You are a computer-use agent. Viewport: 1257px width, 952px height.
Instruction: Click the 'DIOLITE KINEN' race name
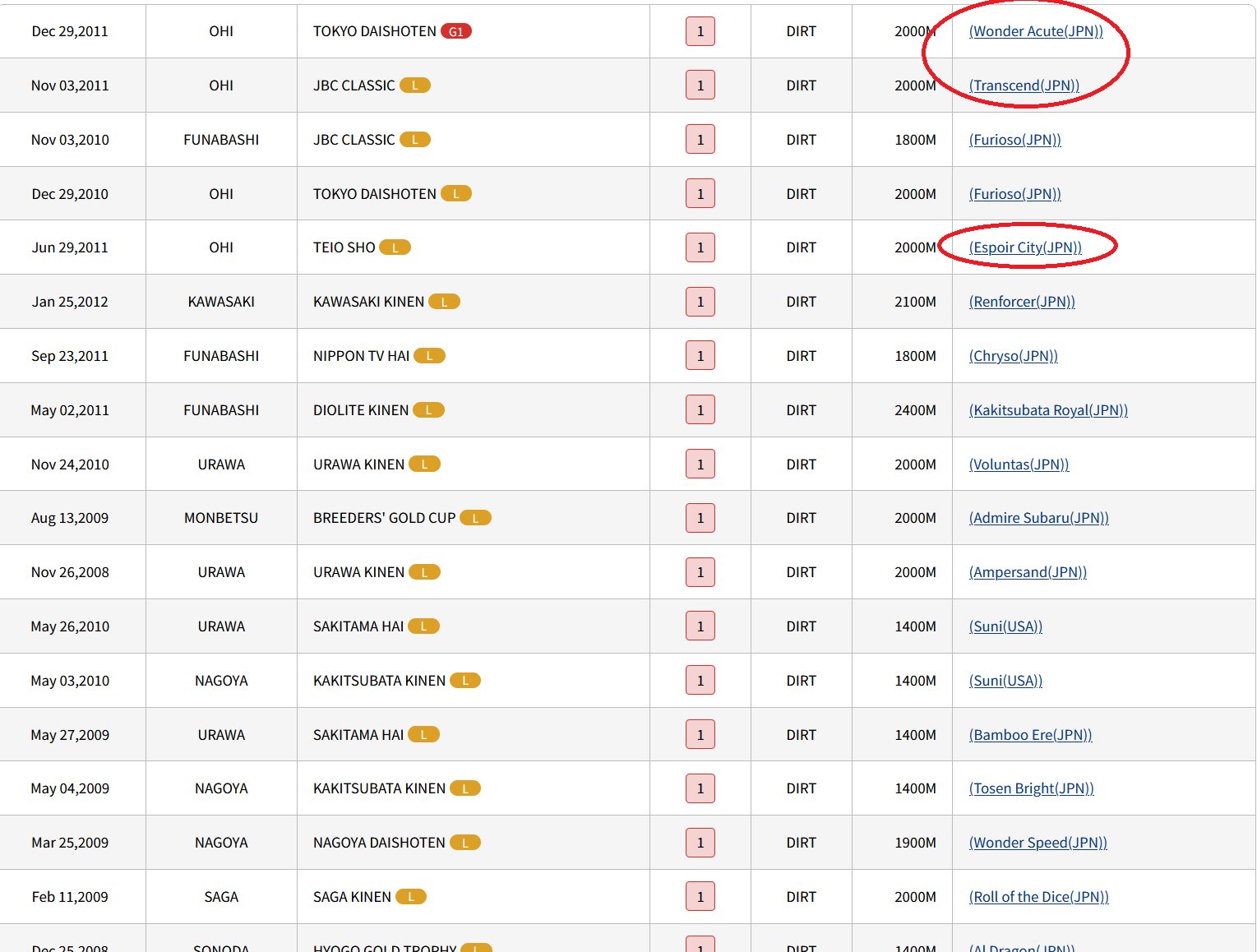pyautogui.click(x=361, y=410)
